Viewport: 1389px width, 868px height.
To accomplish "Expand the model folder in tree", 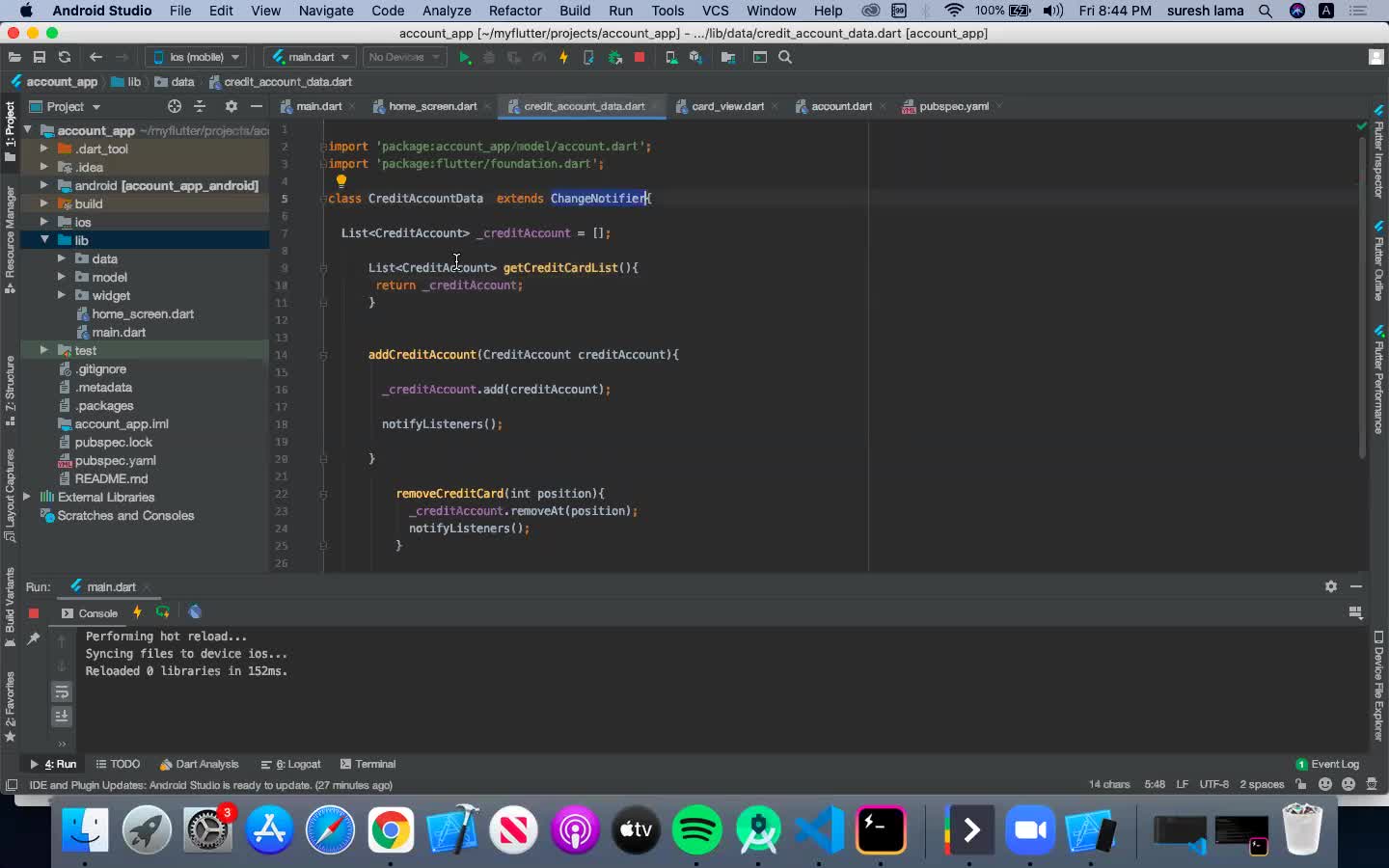I will click(62, 277).
